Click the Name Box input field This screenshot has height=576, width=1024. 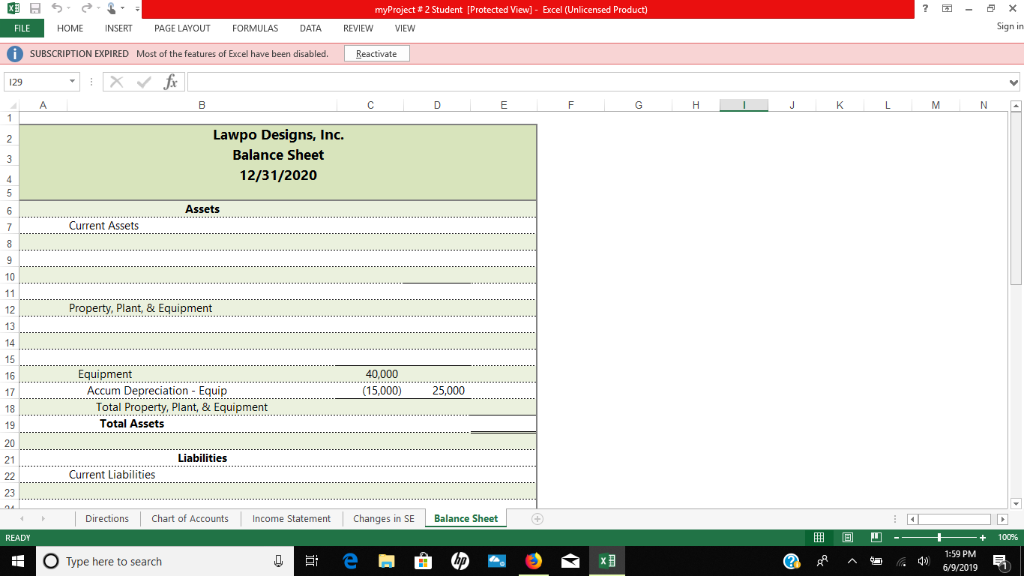(x=35, y=82)
